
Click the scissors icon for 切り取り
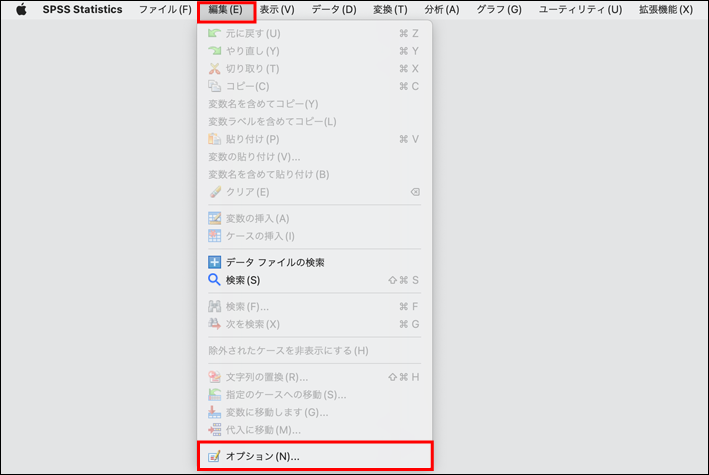click(214, 69)
